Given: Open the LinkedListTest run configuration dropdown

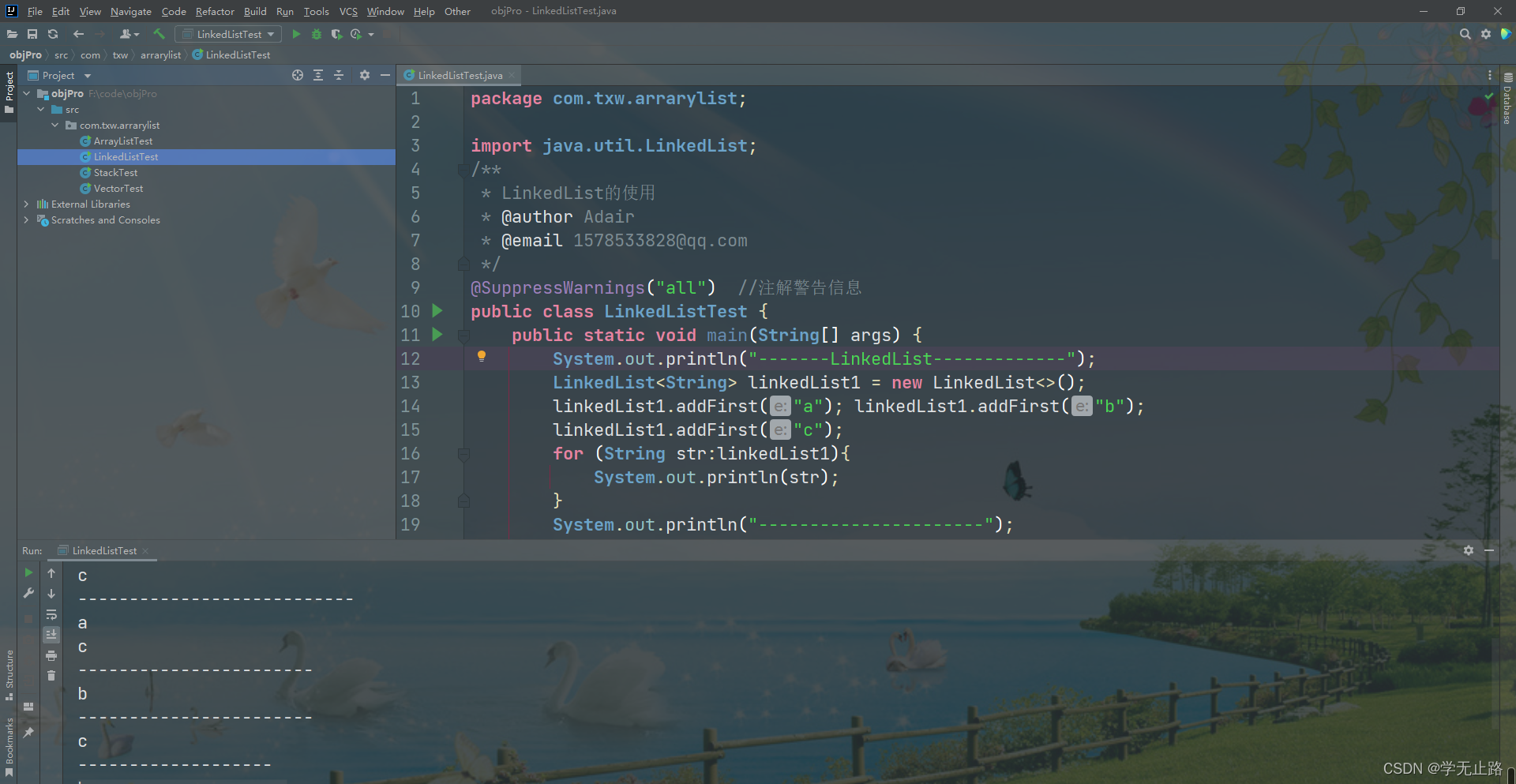Looking at the screenshot, I should tap(229, 34).
